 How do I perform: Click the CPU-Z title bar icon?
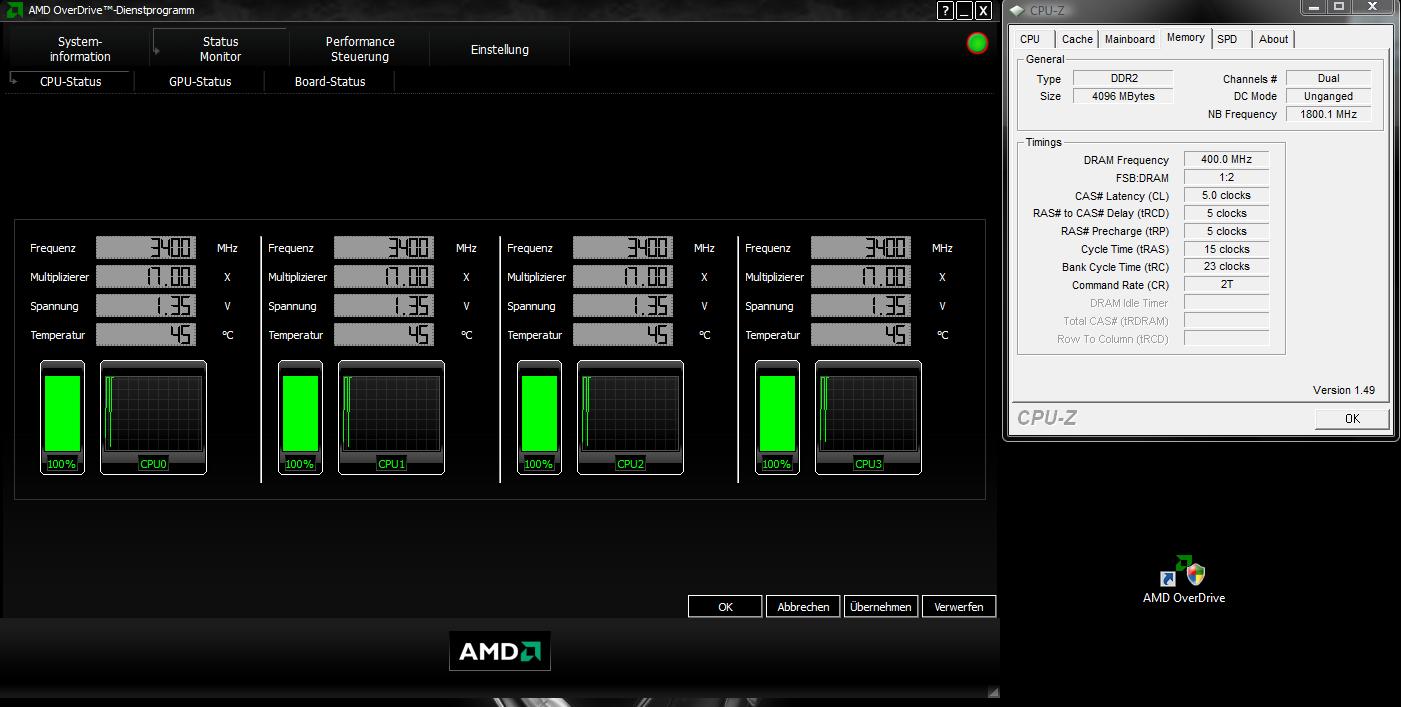pyautogui.click(x=1017, y=10)
